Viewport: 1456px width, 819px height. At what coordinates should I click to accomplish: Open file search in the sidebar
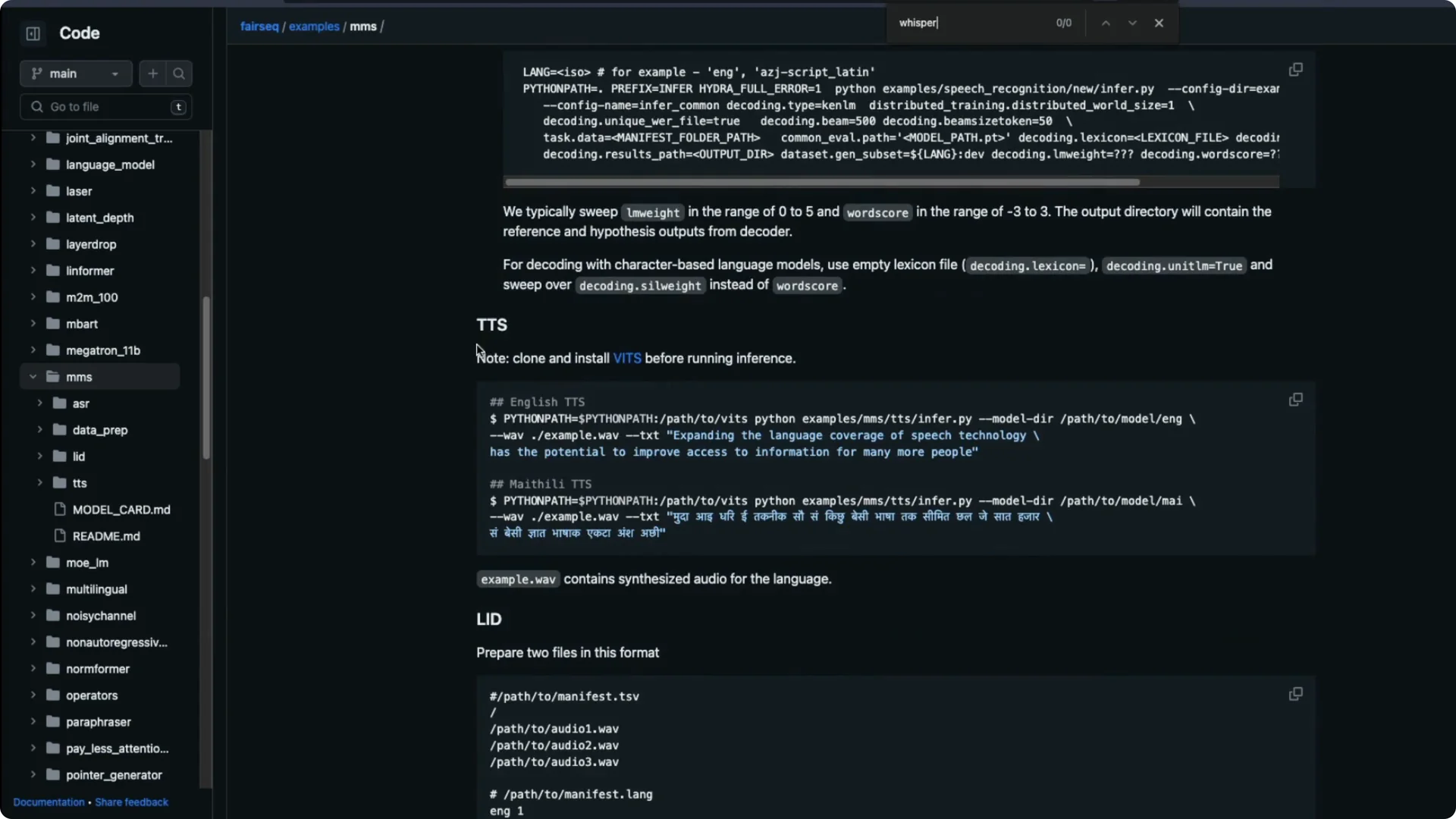[179, 74]
